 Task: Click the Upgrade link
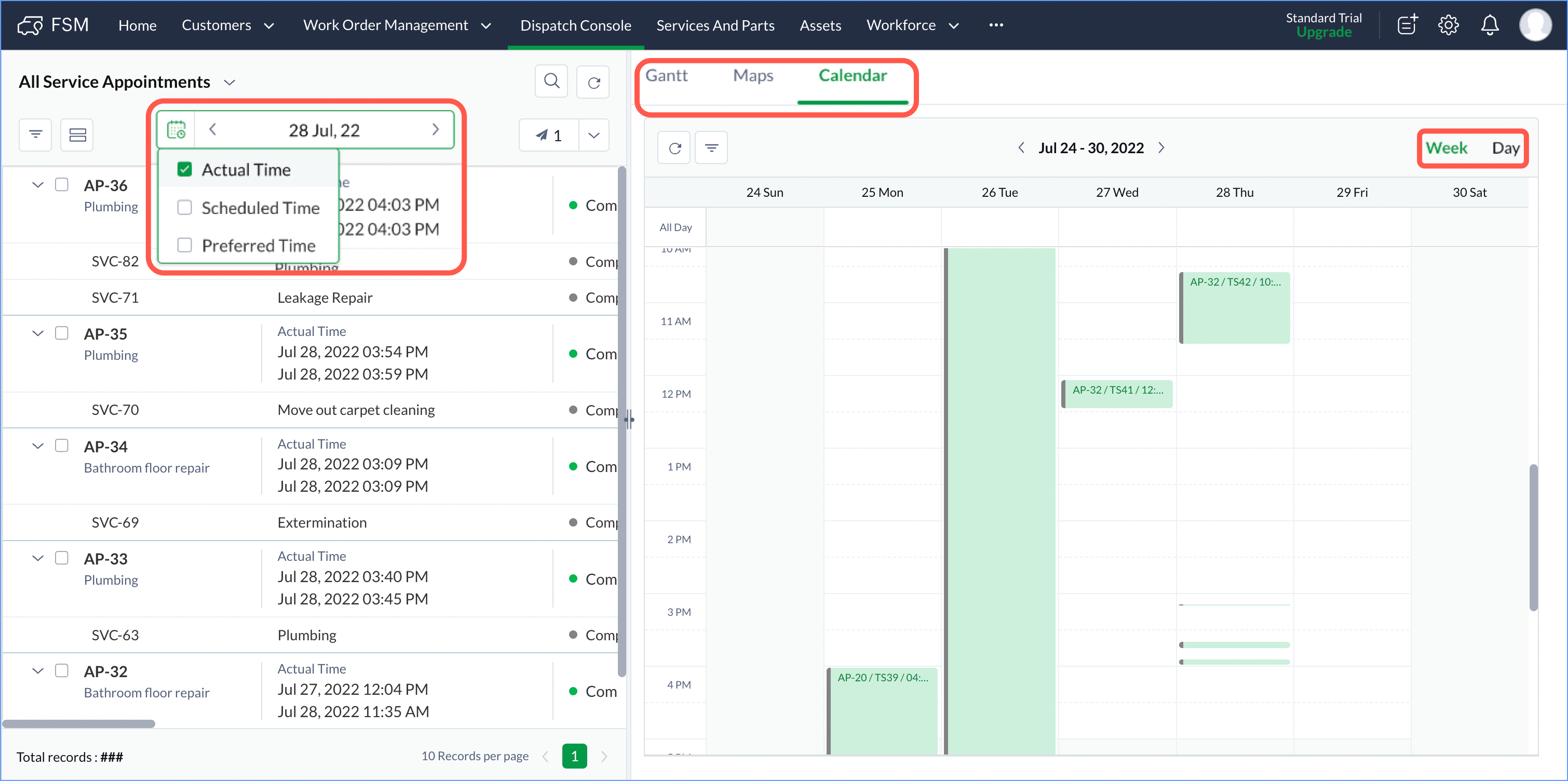tap(1323, 32)
